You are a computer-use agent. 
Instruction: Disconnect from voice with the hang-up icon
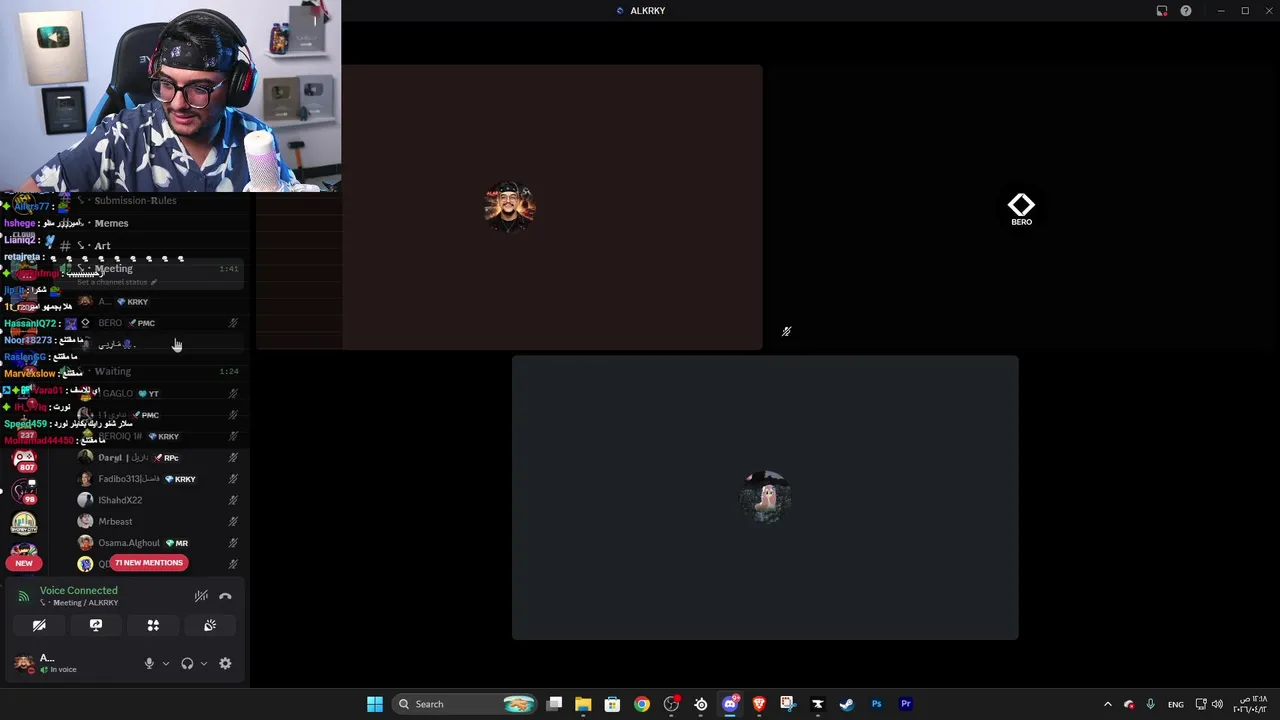click(225, 596)
